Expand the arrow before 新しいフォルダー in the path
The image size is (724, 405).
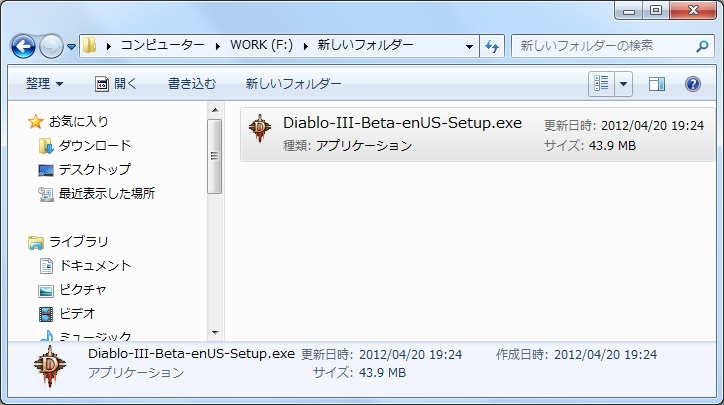pyautogui.click(x=305, y=46)
